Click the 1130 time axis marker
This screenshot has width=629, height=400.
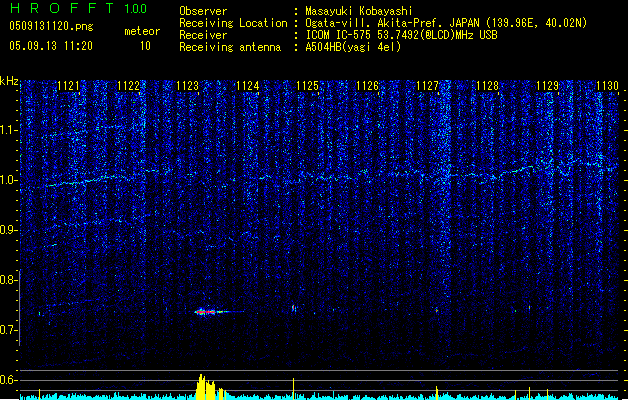607,86
